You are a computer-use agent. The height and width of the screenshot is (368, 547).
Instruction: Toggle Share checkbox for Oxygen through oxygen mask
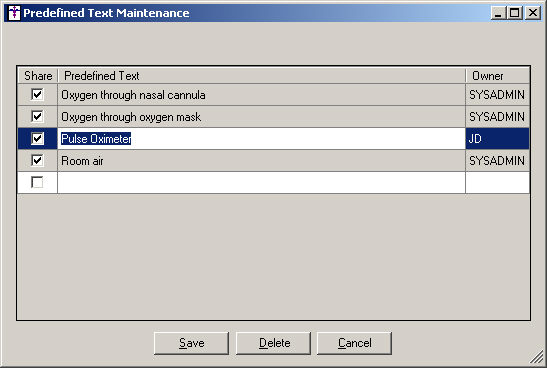click(x=37, y=117)
